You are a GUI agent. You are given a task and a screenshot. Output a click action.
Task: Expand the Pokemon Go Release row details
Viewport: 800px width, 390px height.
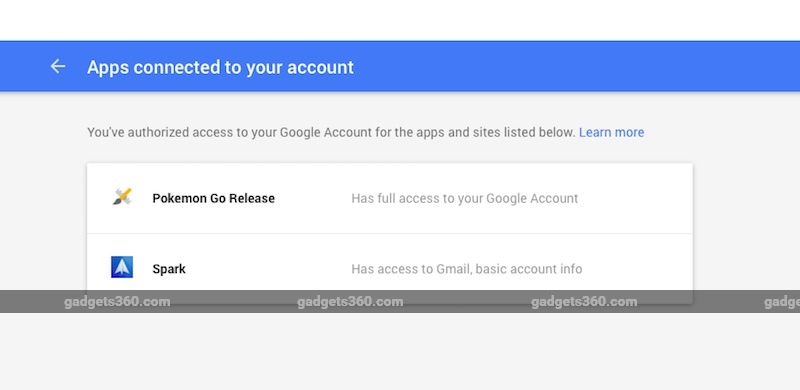click(x=390, y=198)
